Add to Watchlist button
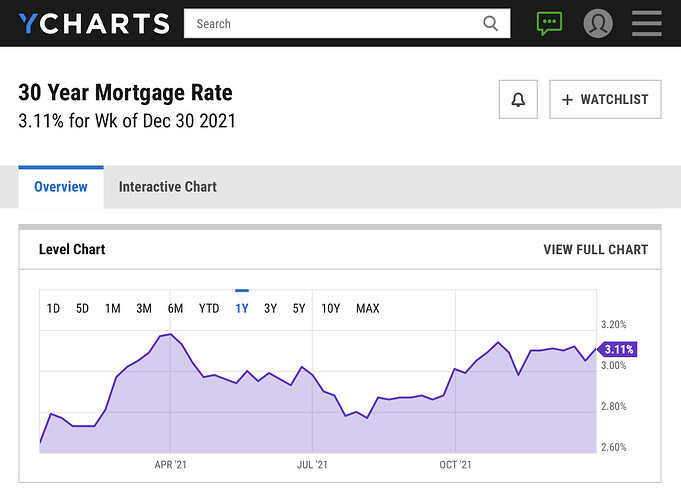The width and height of the screenshot is (681, 500). pos(605,99)
